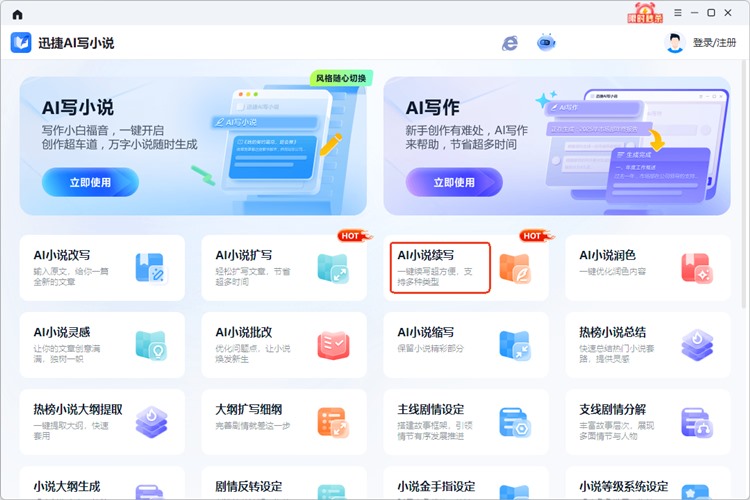Click the 小说等级系统设定 star icon

point(697,492)
